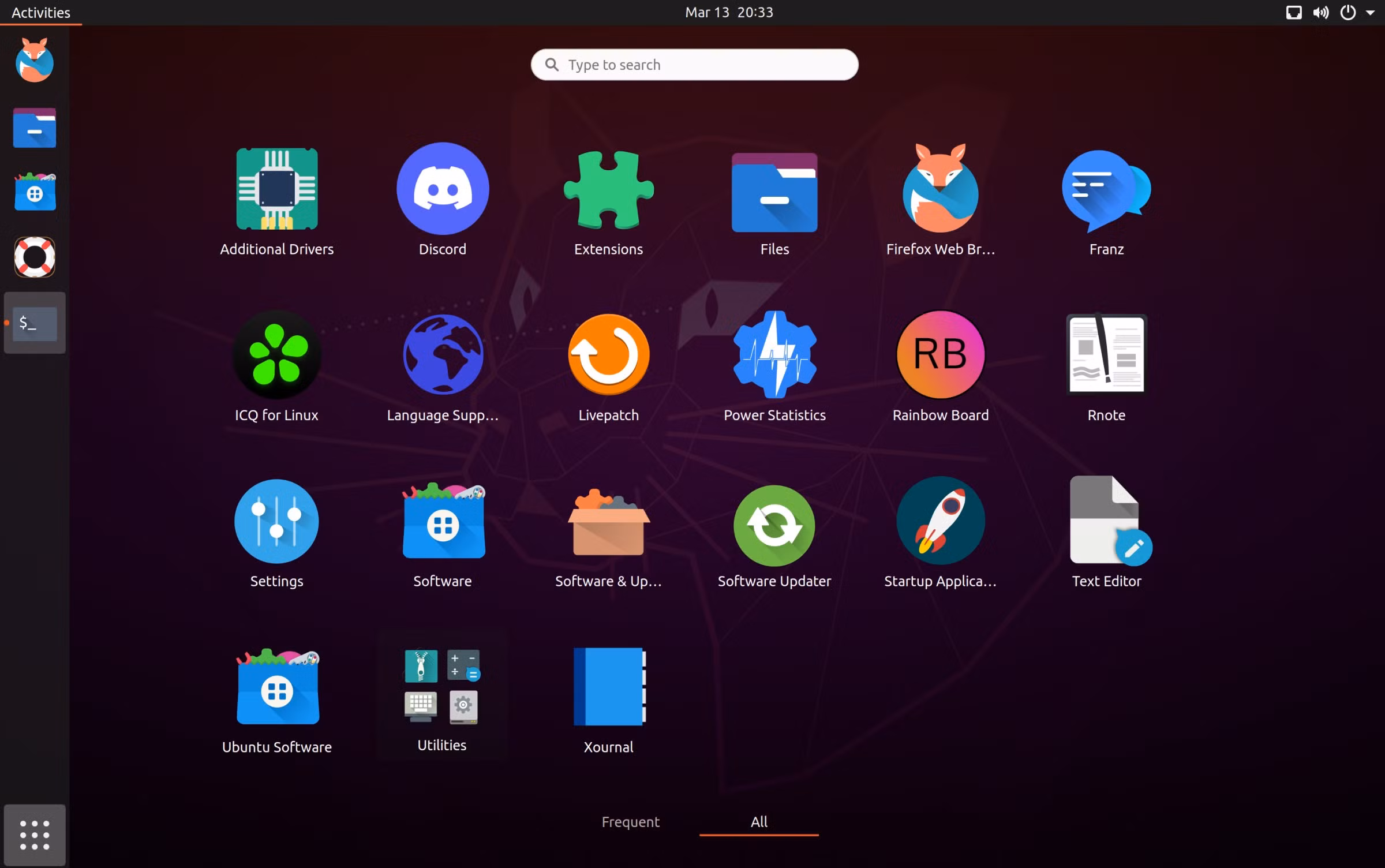Open the Livepatch app
Screen dimensions: 1385x868
click(x=608, y=354)
